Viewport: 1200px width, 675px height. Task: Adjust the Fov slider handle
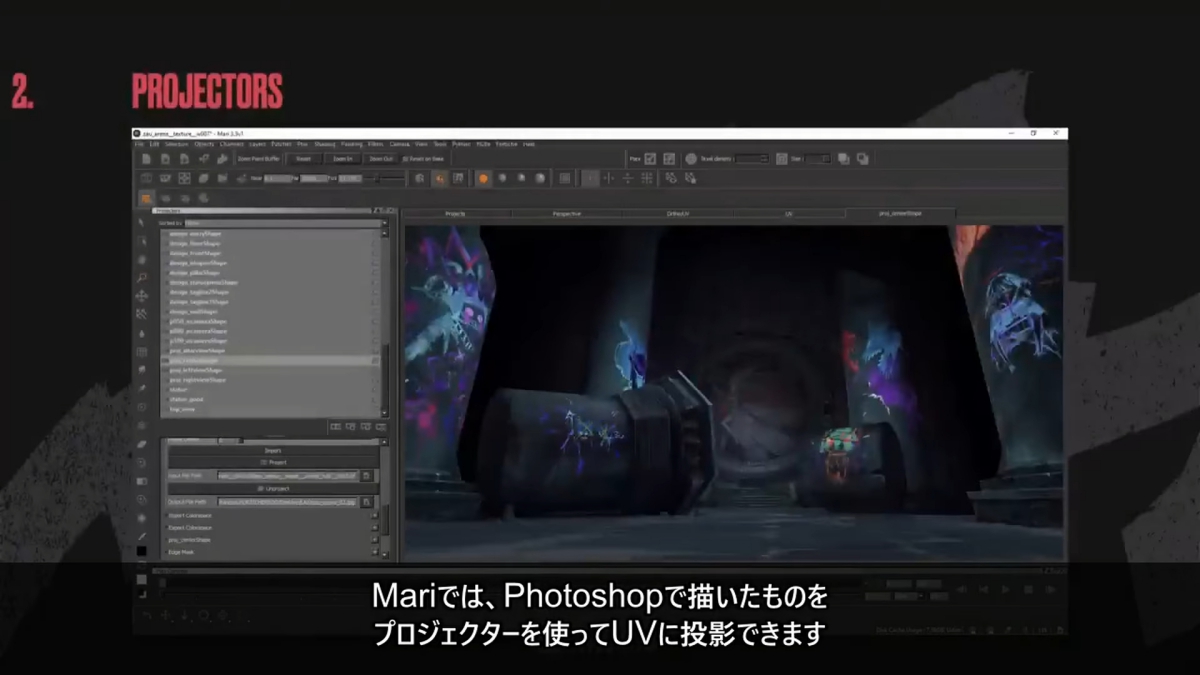point(377,179)
